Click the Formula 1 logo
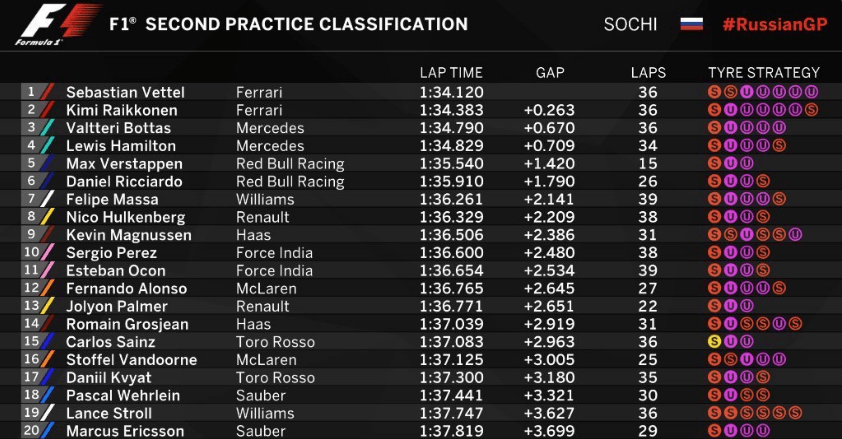The width and height of the screenshot is (842, 439). 58,25
